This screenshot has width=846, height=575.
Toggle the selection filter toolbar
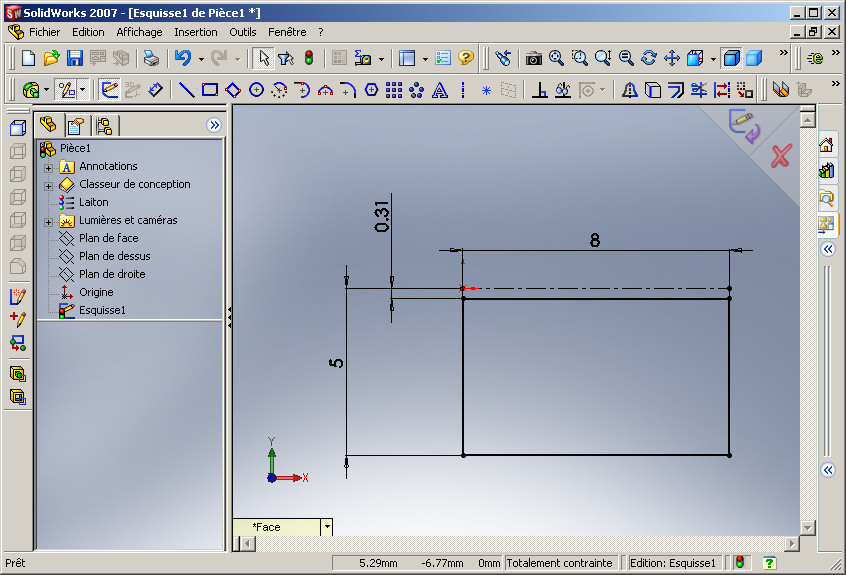pyautogui.click(x=286, y=58)
